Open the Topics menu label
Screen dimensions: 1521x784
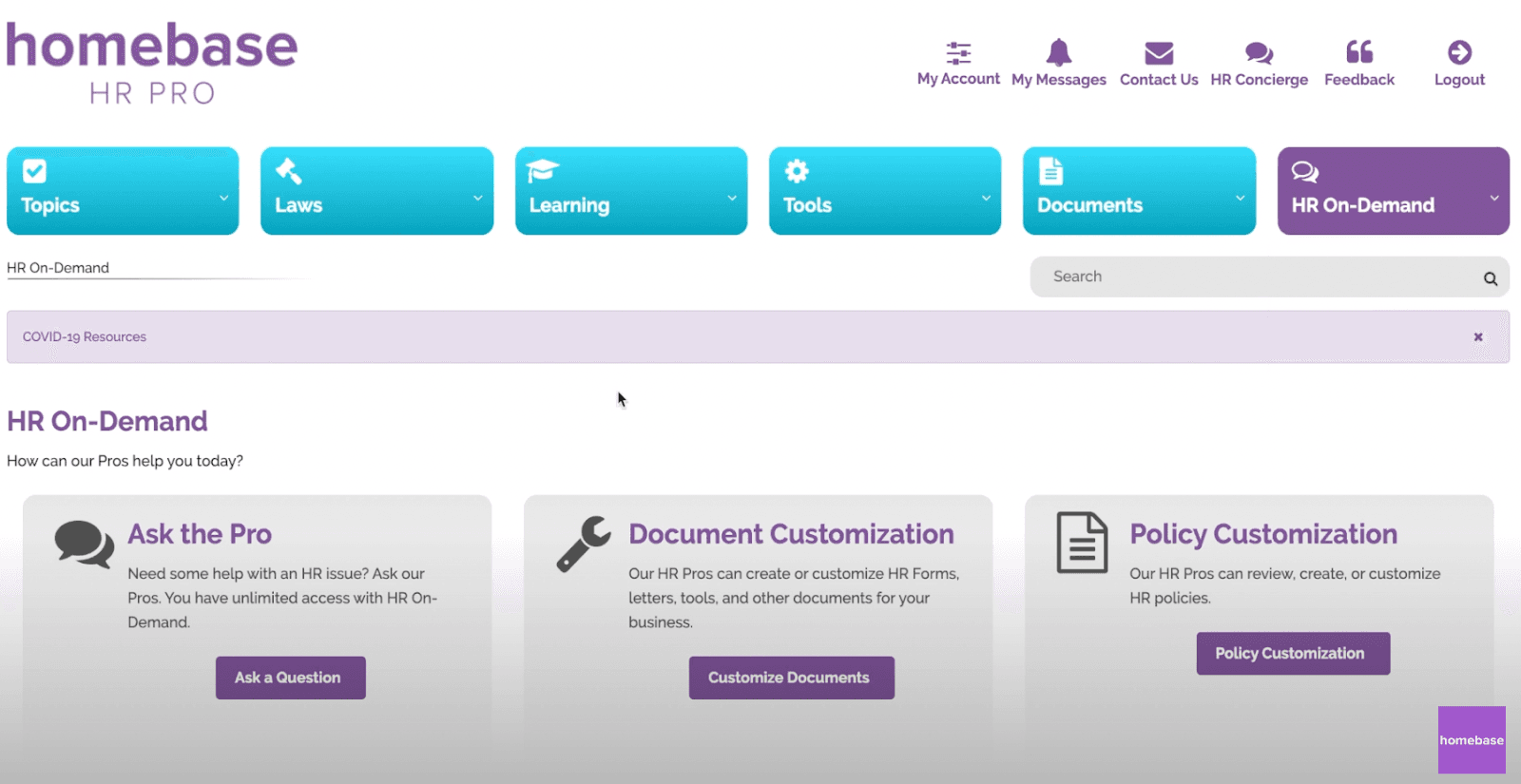pyautogui.click(x=50, y=205)
